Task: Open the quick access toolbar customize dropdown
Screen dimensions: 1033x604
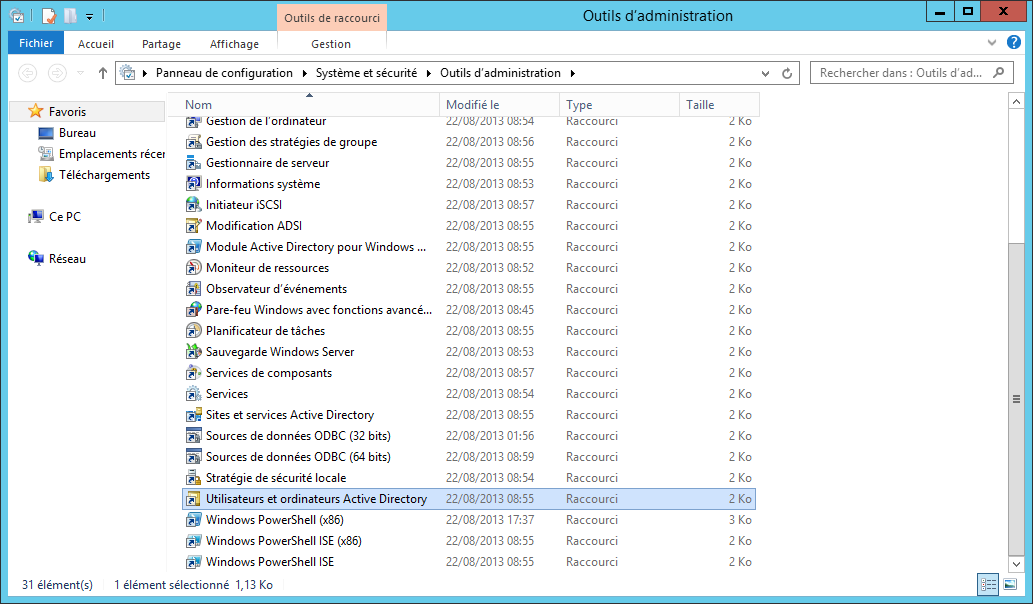Action: pyautogui.click(x=90, y=16)
